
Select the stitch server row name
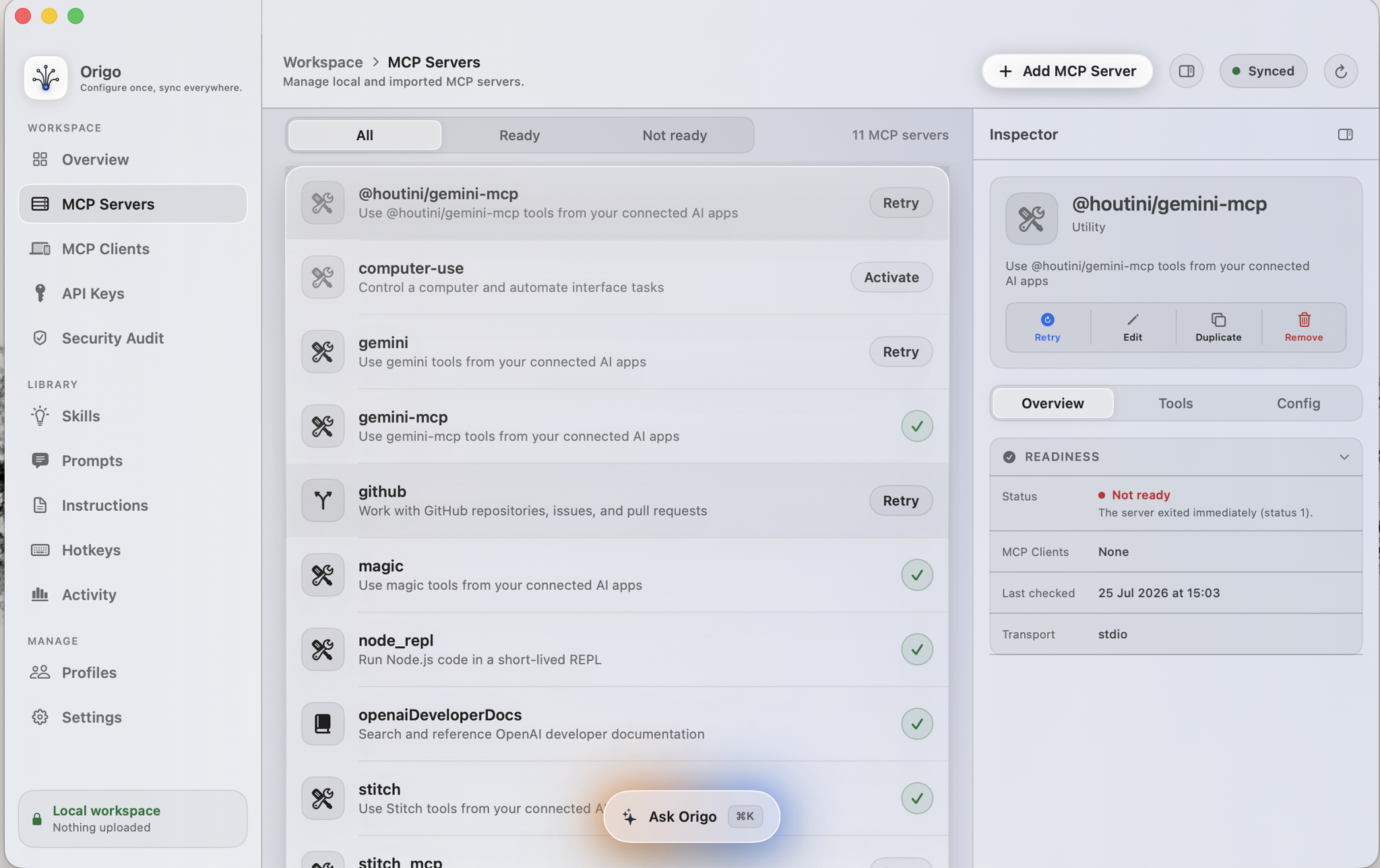(x=379, y=789)
